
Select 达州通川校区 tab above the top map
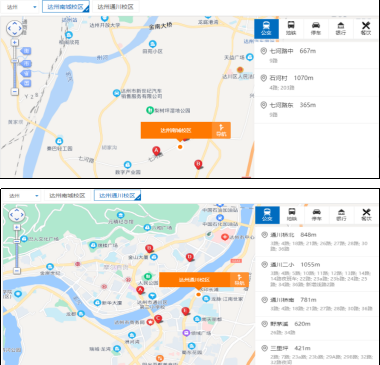[115, 7]
